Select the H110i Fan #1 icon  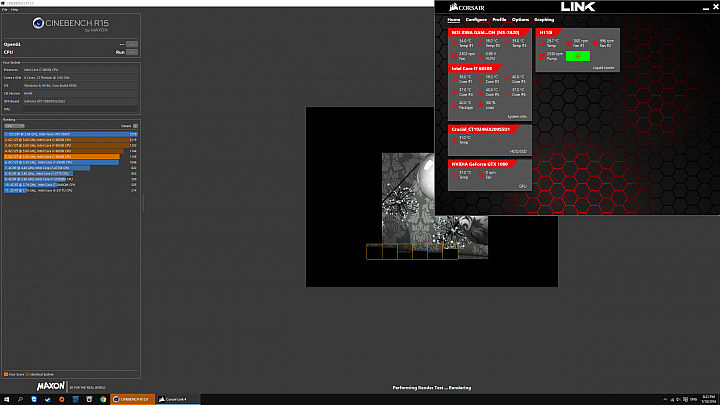click(x=568, y=43)
